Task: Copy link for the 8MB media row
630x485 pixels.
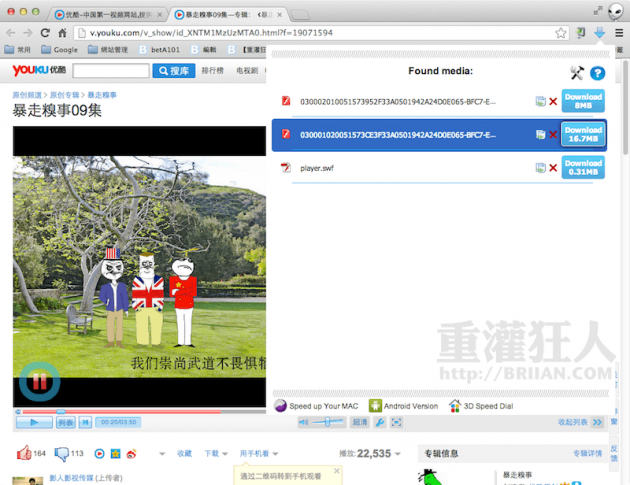Action: click(540, 101)
